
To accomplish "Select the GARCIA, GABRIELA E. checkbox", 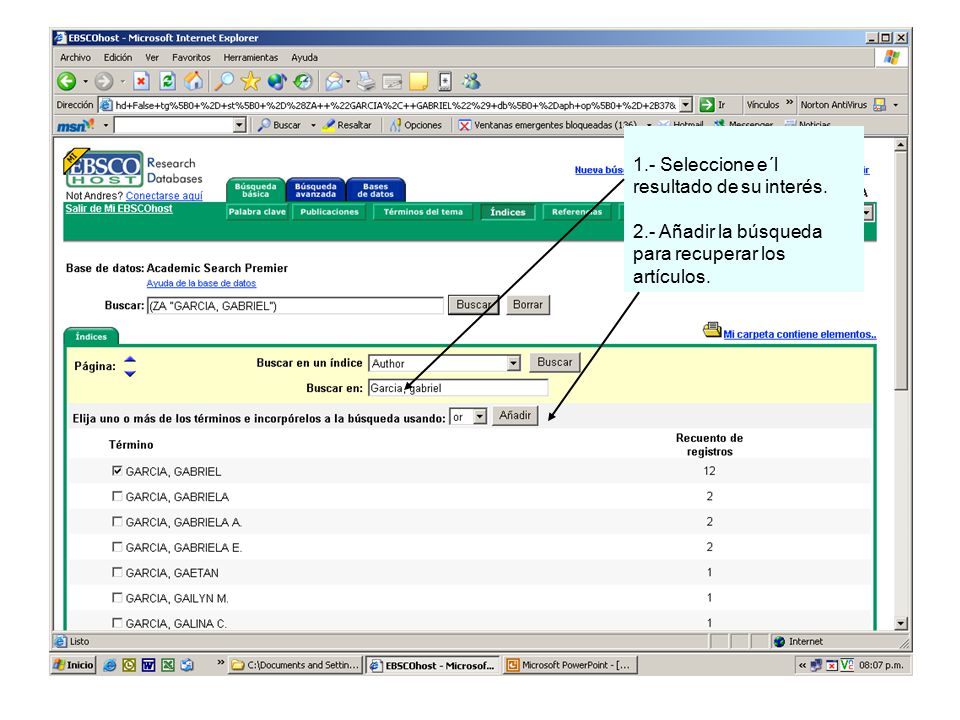I will (117, 547).
